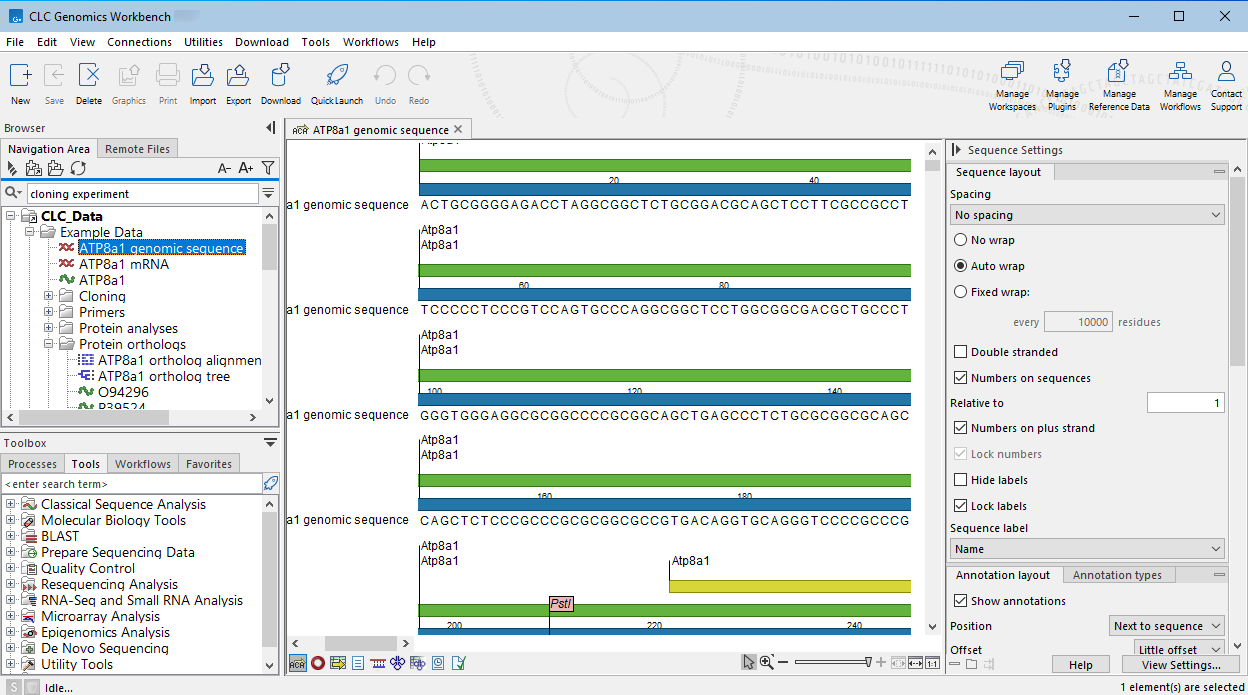This screenshot has width=1248, height=695.
Task: Switch to text view at bottom
Action: coord(357,662)
